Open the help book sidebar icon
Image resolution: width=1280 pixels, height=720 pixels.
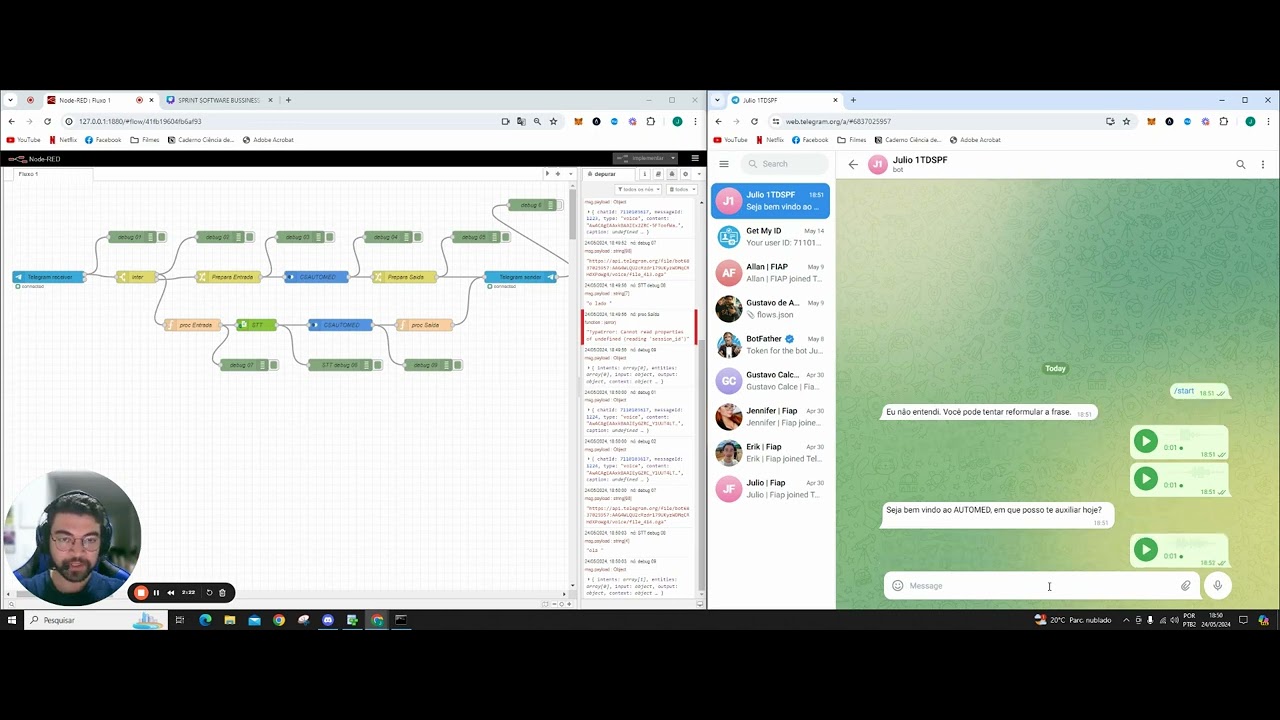click(658, 174)
